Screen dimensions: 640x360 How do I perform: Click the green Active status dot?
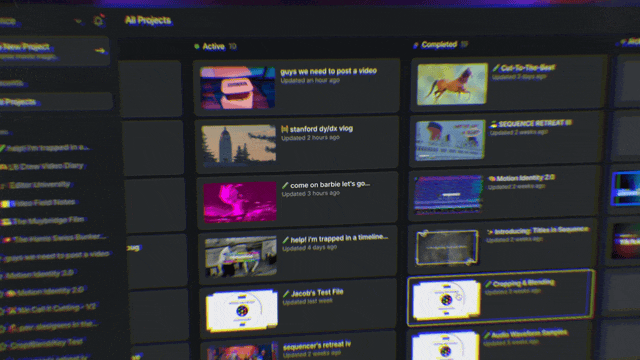tap(197, 47)
